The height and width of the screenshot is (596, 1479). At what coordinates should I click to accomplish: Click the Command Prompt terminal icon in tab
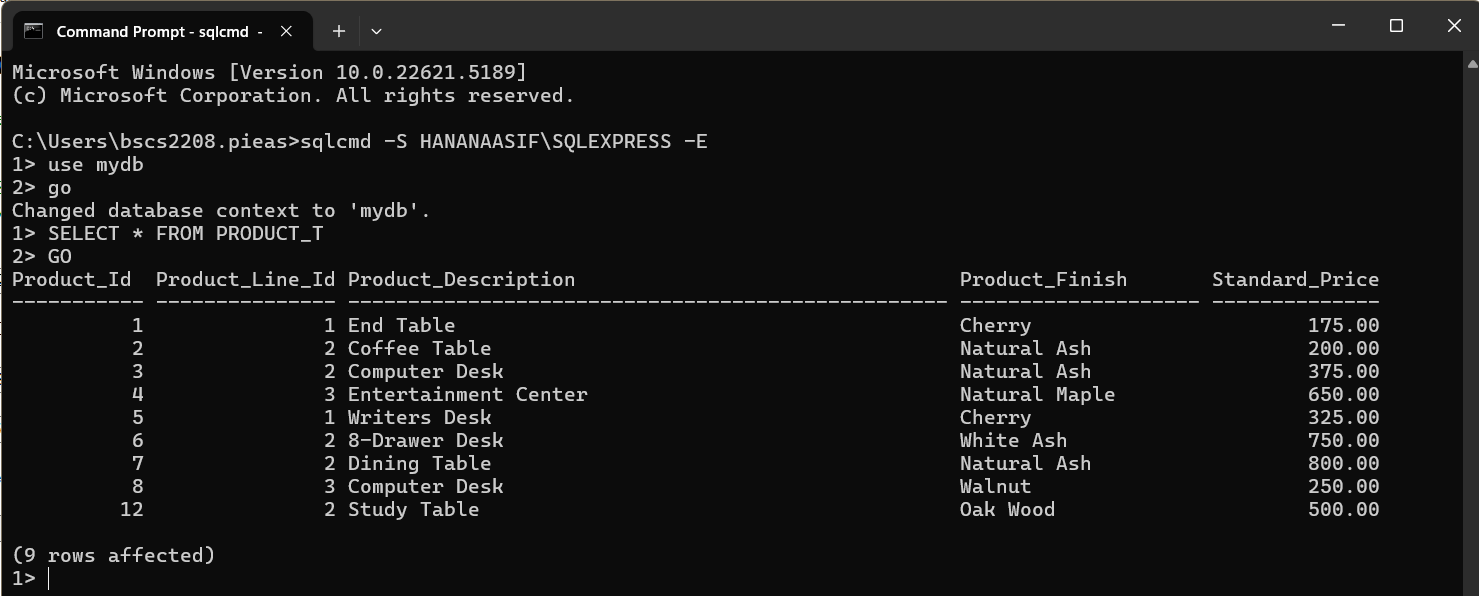33,31
